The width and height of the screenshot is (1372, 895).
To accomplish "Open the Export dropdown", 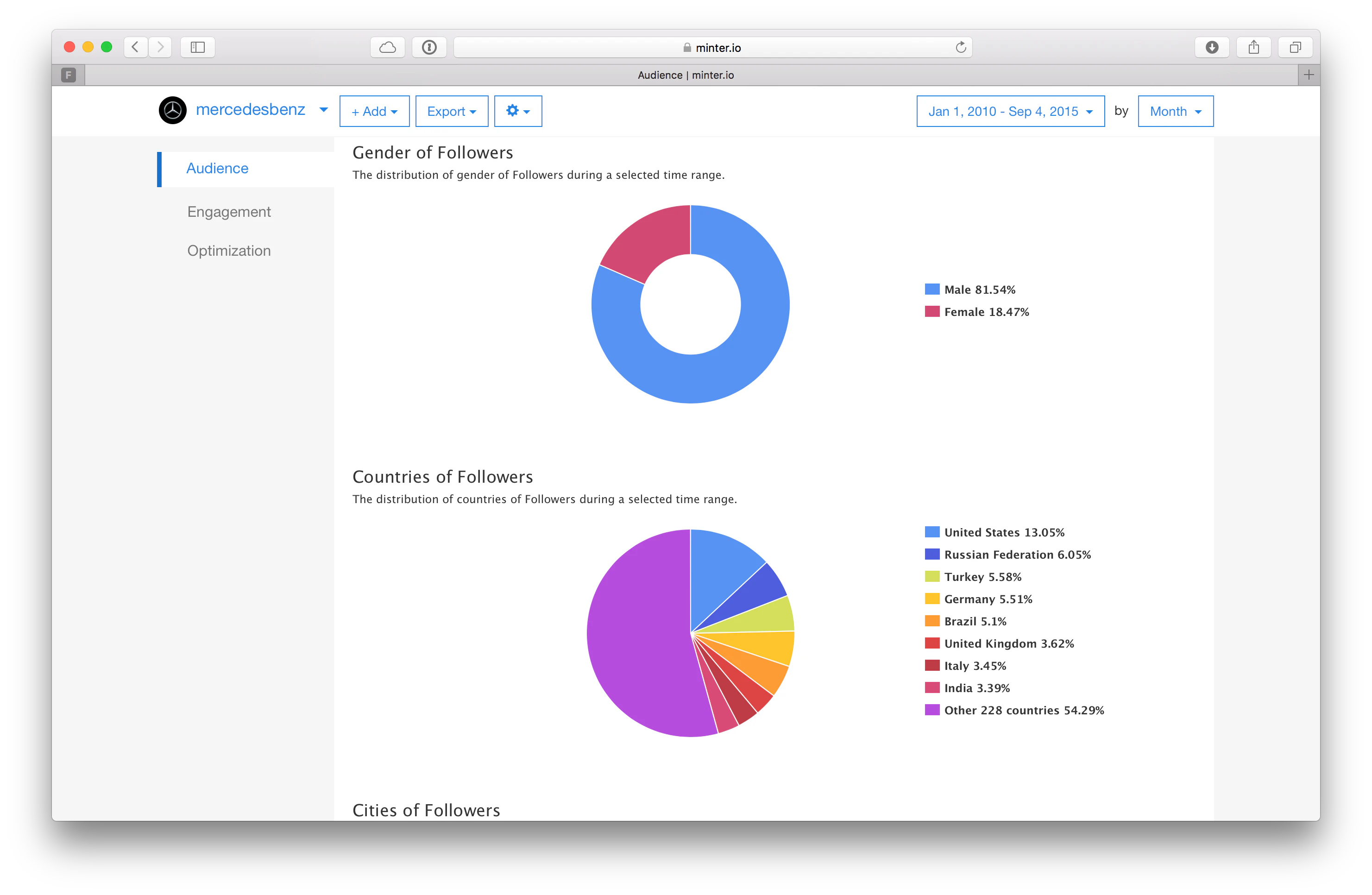I will 451,111.
